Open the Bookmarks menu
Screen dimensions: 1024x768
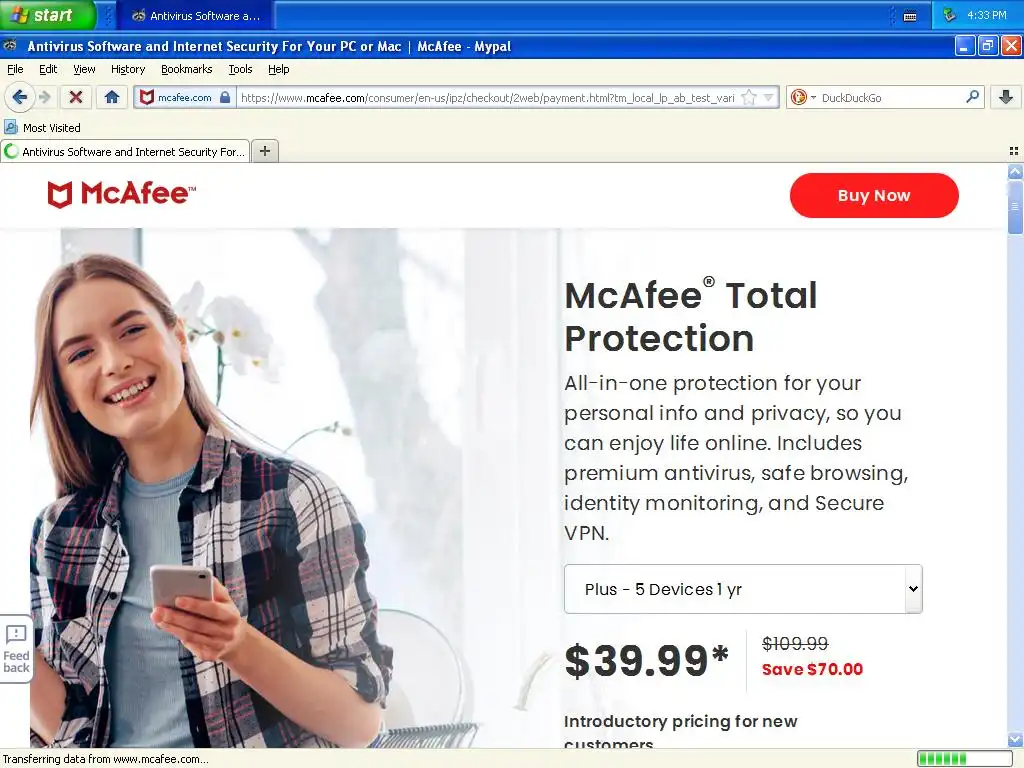tap(186, 69)
